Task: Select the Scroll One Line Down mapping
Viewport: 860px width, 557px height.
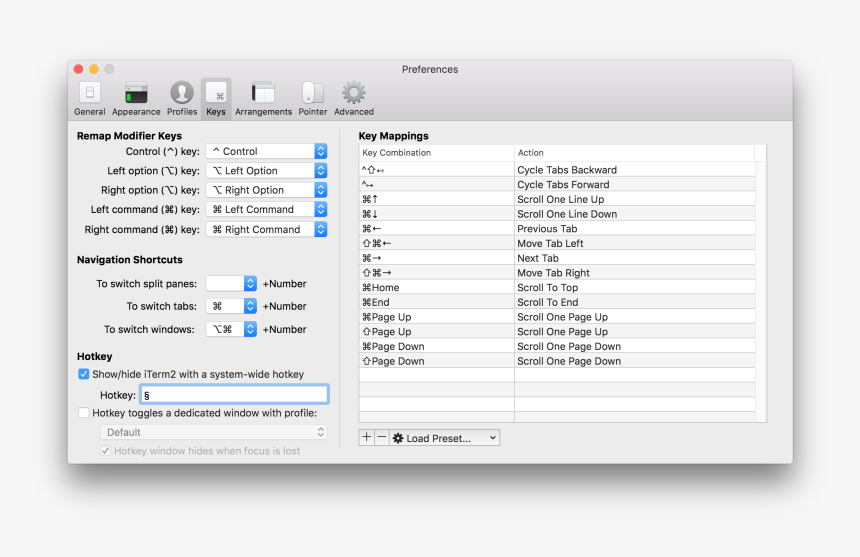Action: click(557, 214)
